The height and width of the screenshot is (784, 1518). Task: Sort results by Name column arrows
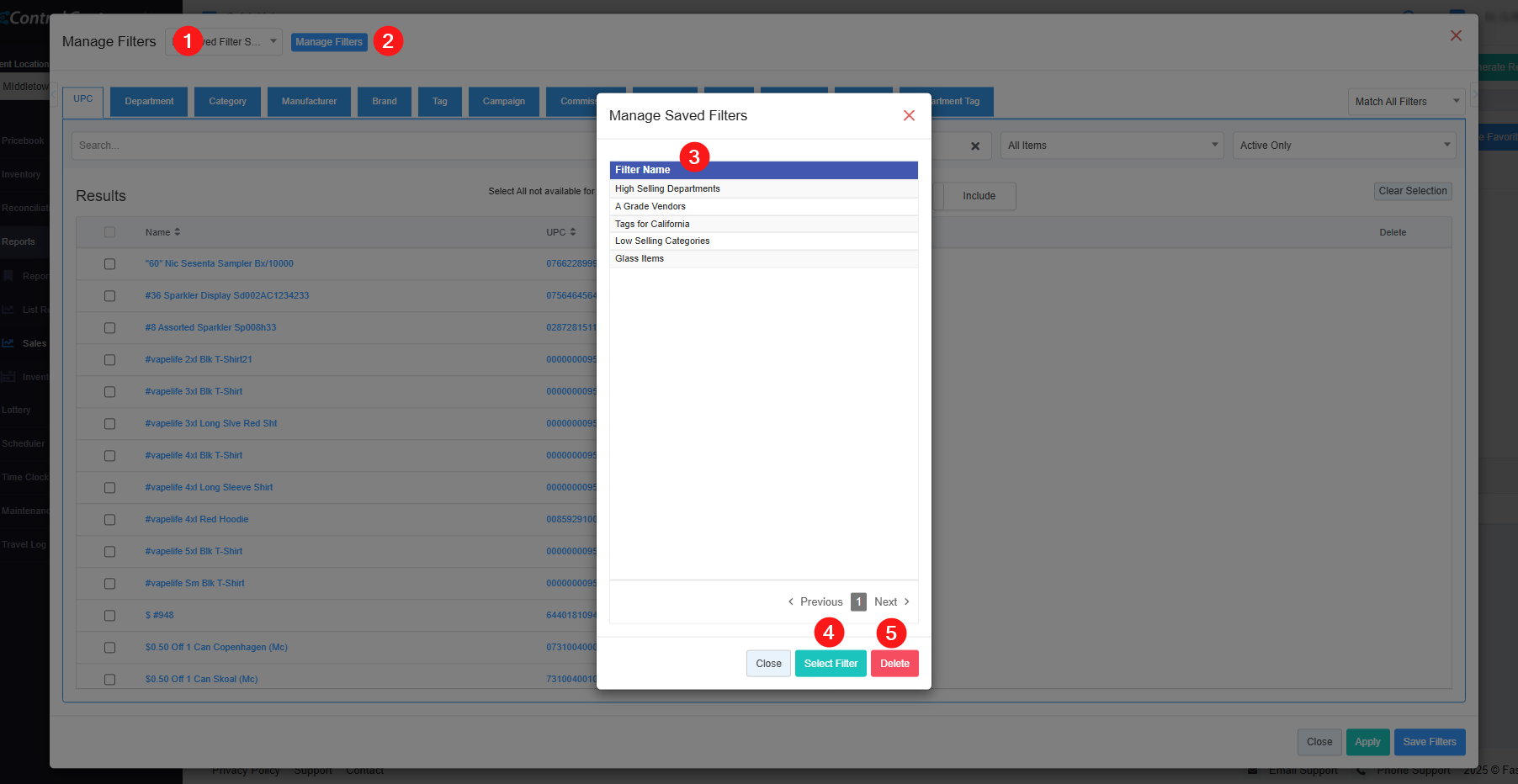(x=178, y=232)
